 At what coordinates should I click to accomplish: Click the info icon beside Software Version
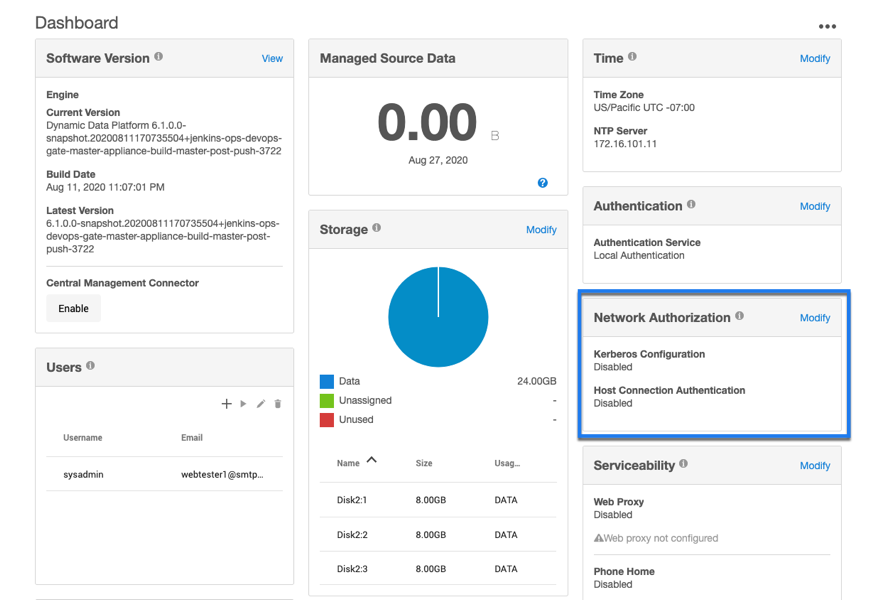click(x=159, y=57)
